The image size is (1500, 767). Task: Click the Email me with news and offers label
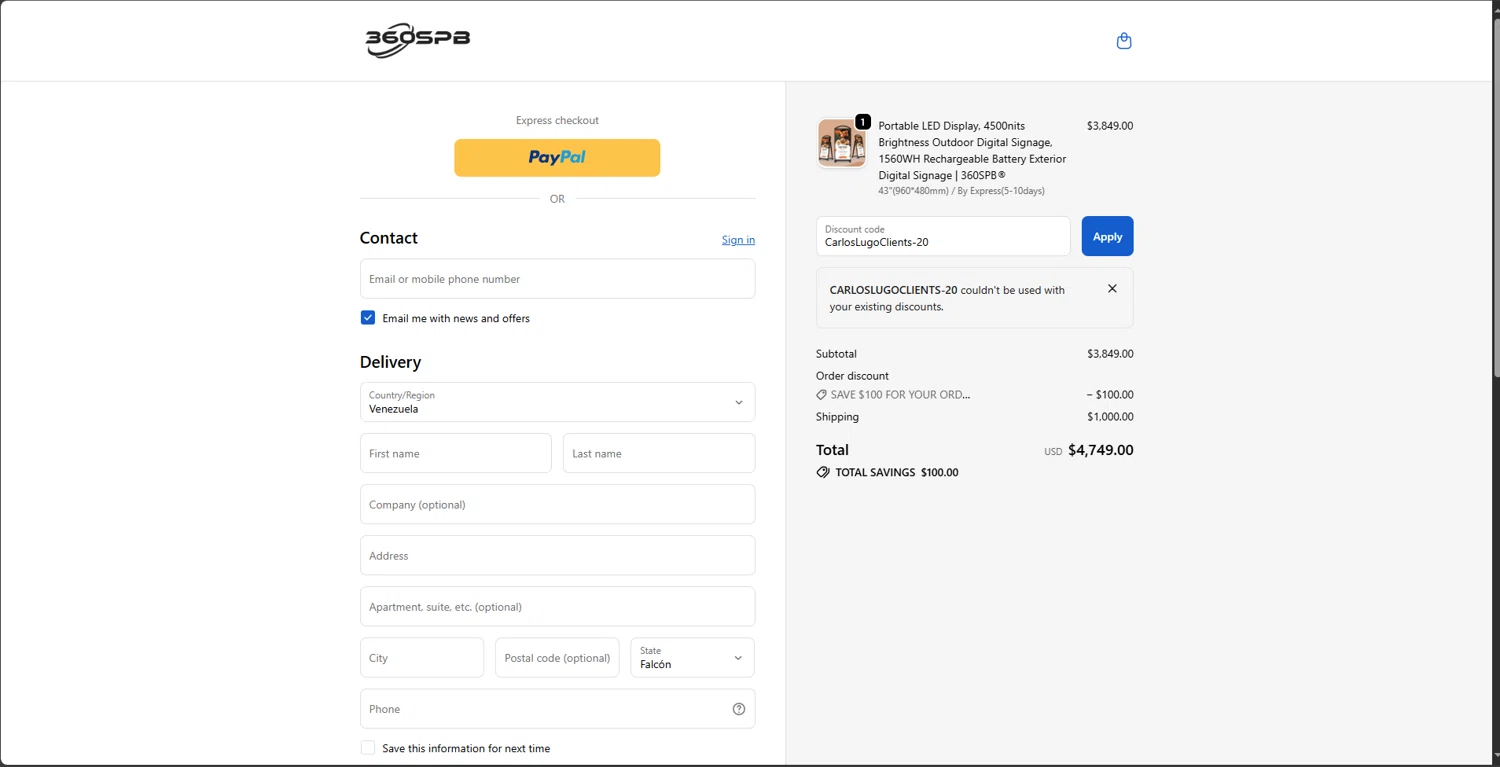pyautogui.click(x=456, y=318)
